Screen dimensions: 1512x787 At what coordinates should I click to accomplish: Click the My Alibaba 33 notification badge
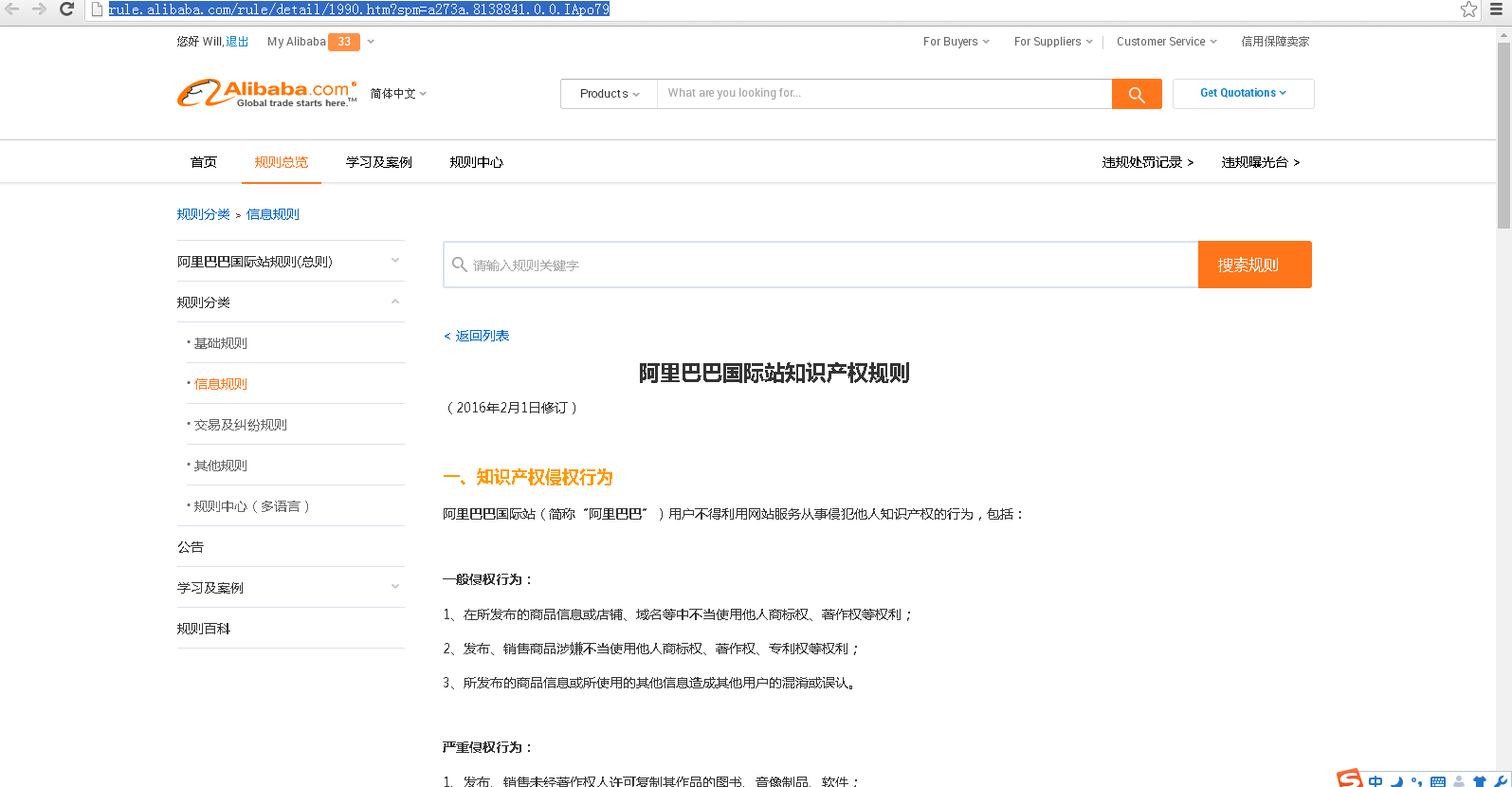coord(344,42)
